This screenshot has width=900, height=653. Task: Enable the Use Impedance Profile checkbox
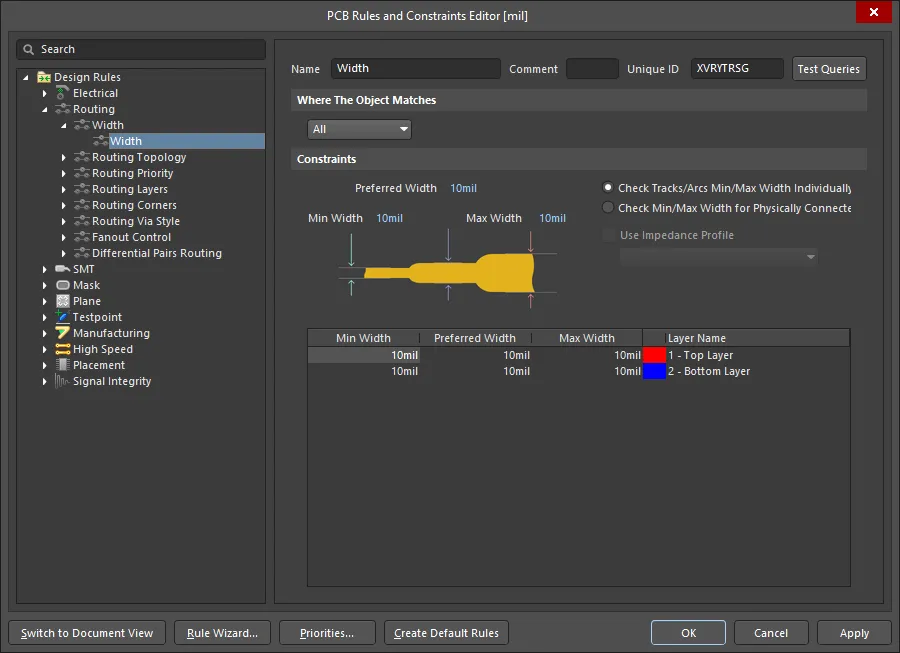click(x=608, y=235)
